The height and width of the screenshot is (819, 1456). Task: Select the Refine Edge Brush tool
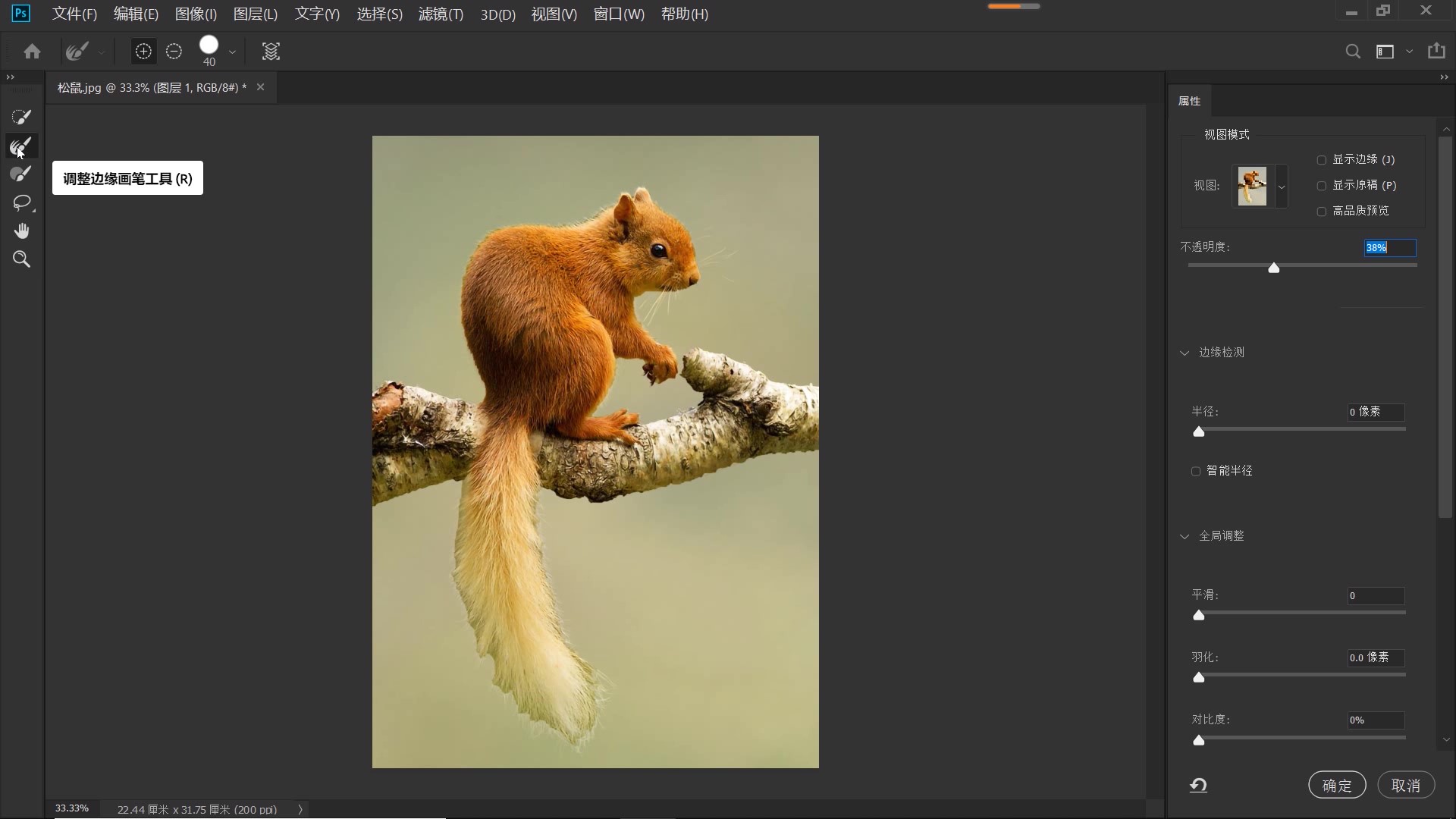pyautogui.click(x=21, y=146)
